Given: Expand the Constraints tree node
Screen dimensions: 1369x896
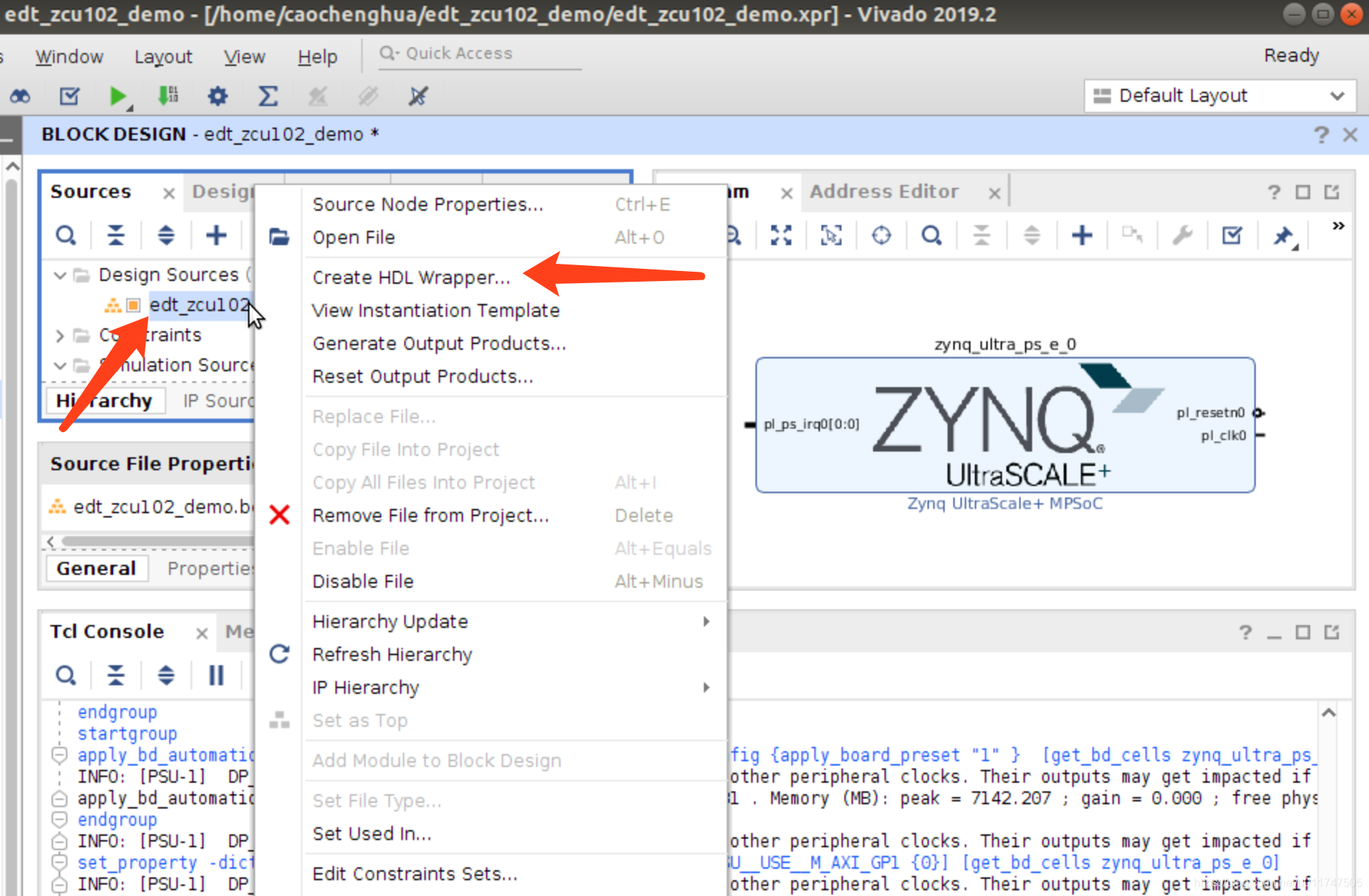Looking at the screenshot, I should click(x=60, y=335).
